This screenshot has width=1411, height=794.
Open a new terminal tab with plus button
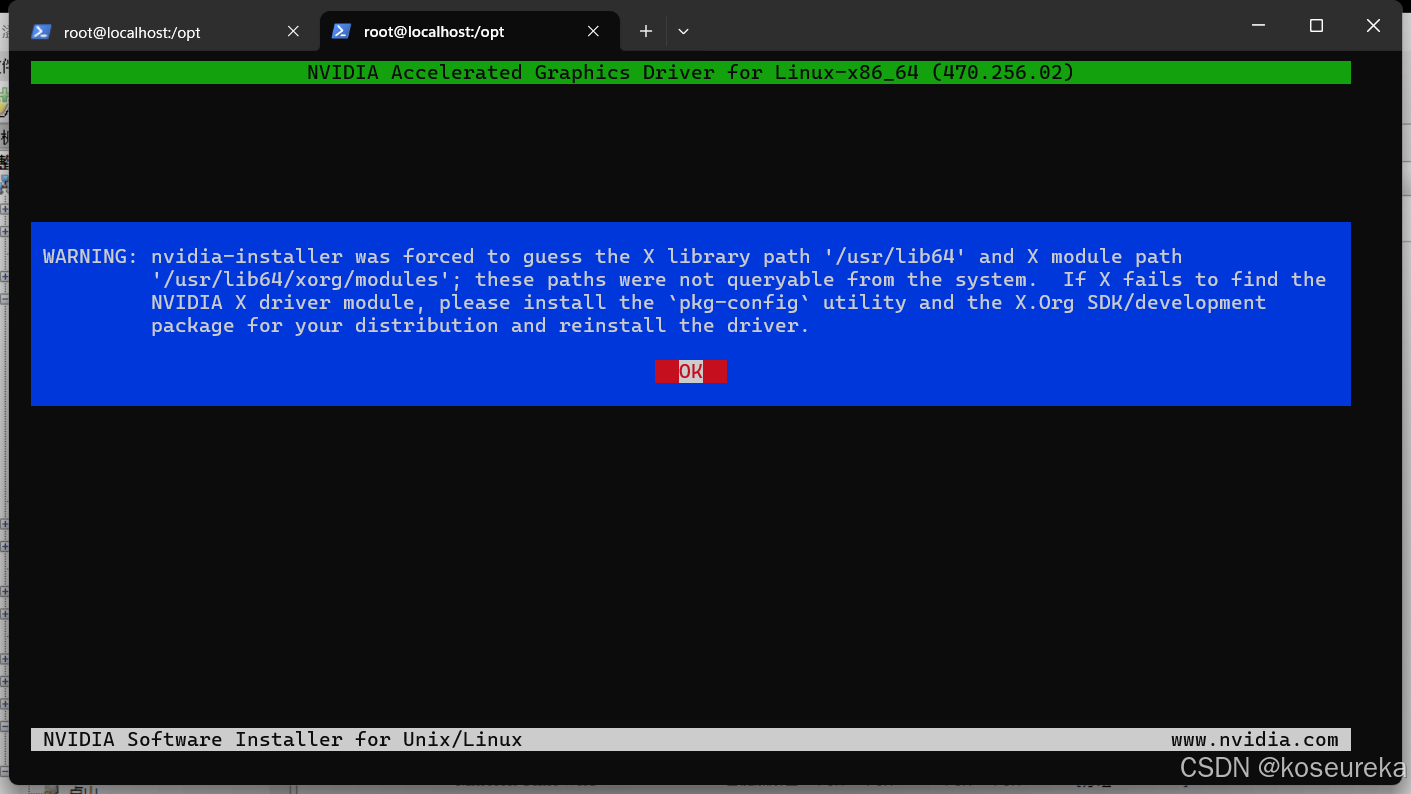pyautogui.click(x=646, y=32)
